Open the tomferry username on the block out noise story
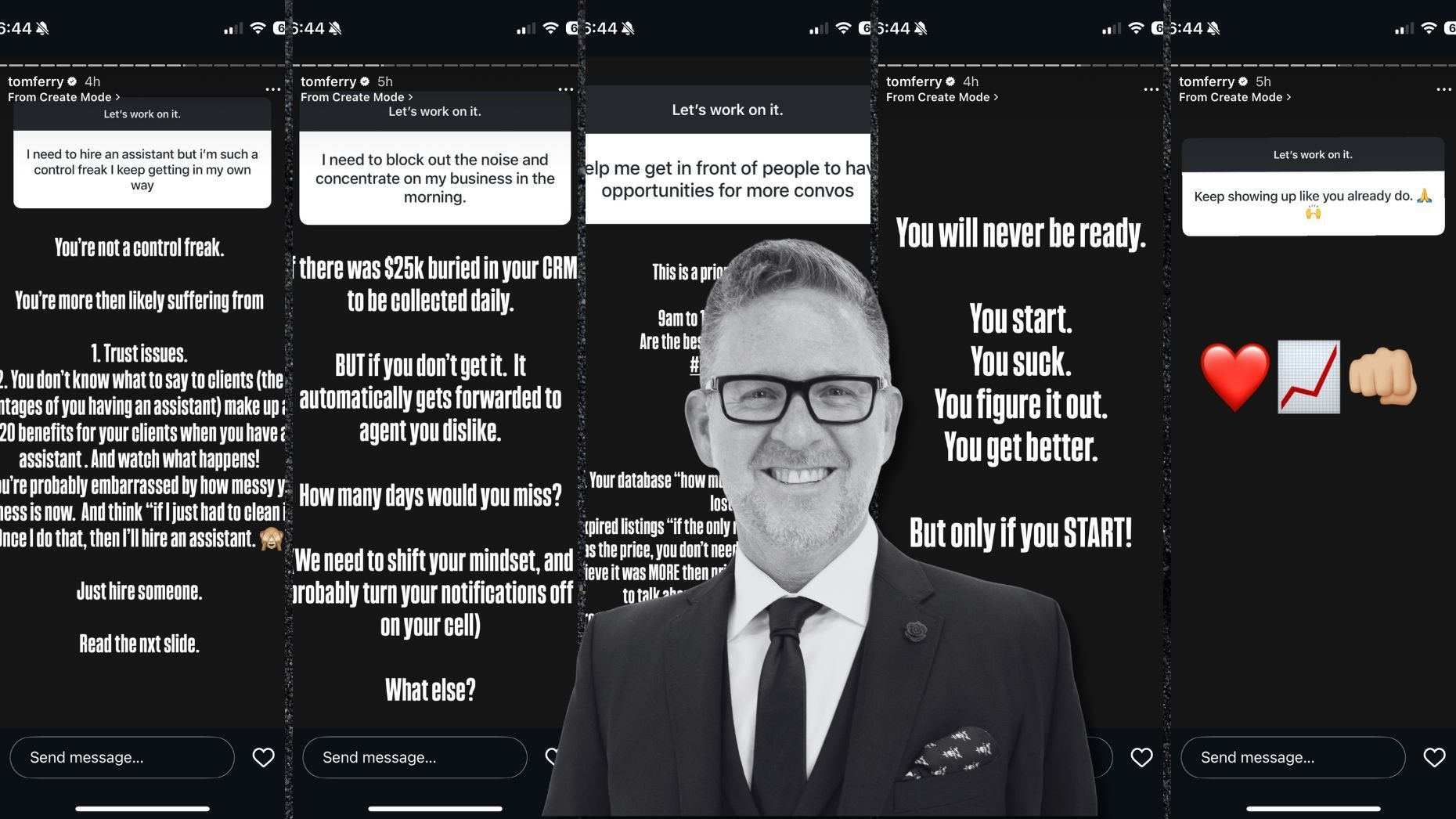The image size is (1456, 819). click(328, 81)
